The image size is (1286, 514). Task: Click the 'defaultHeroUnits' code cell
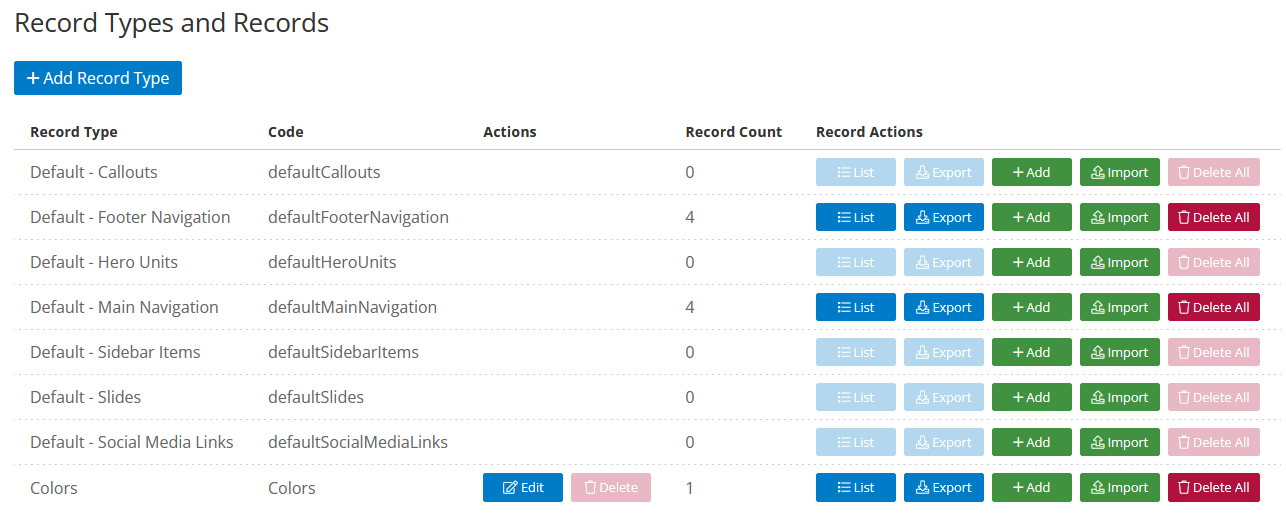(x=332, y=262)
